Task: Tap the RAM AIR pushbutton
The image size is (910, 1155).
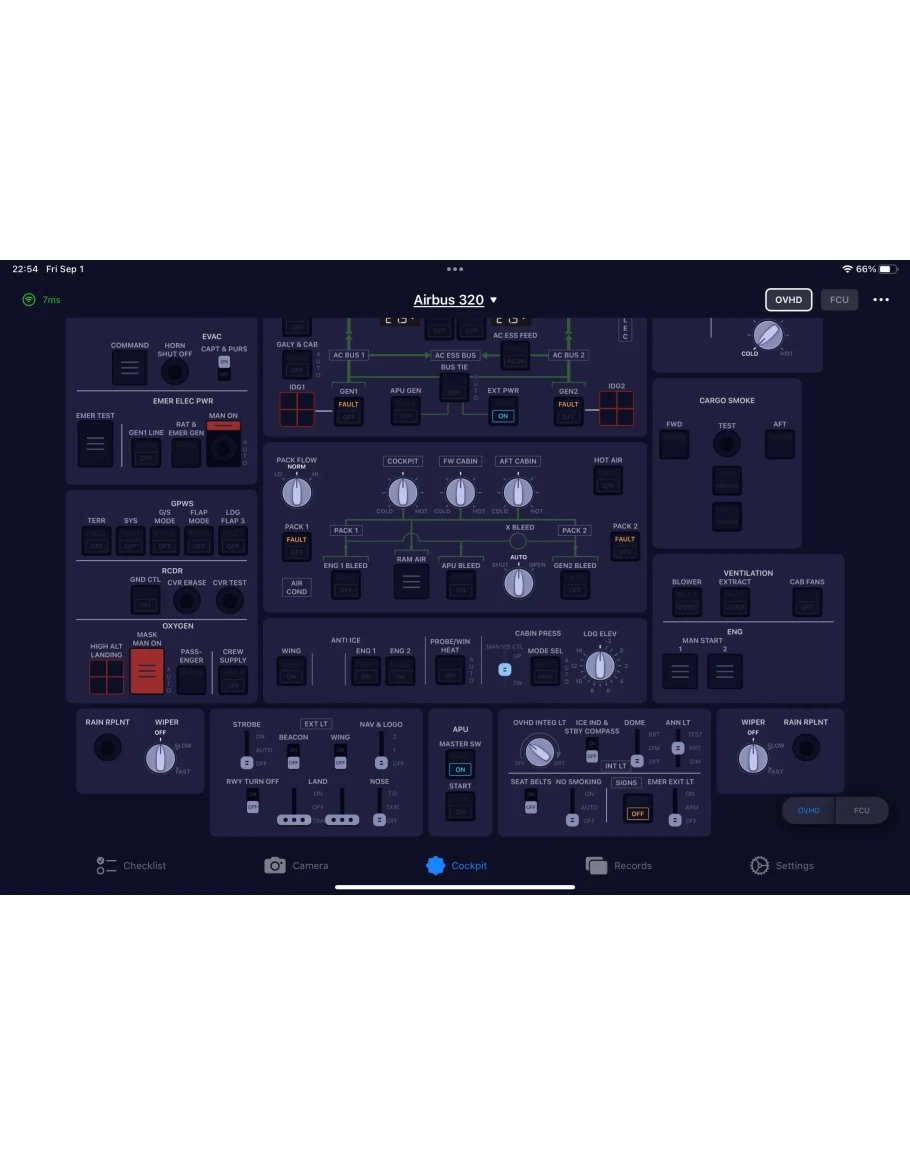Action: (411, 582)
